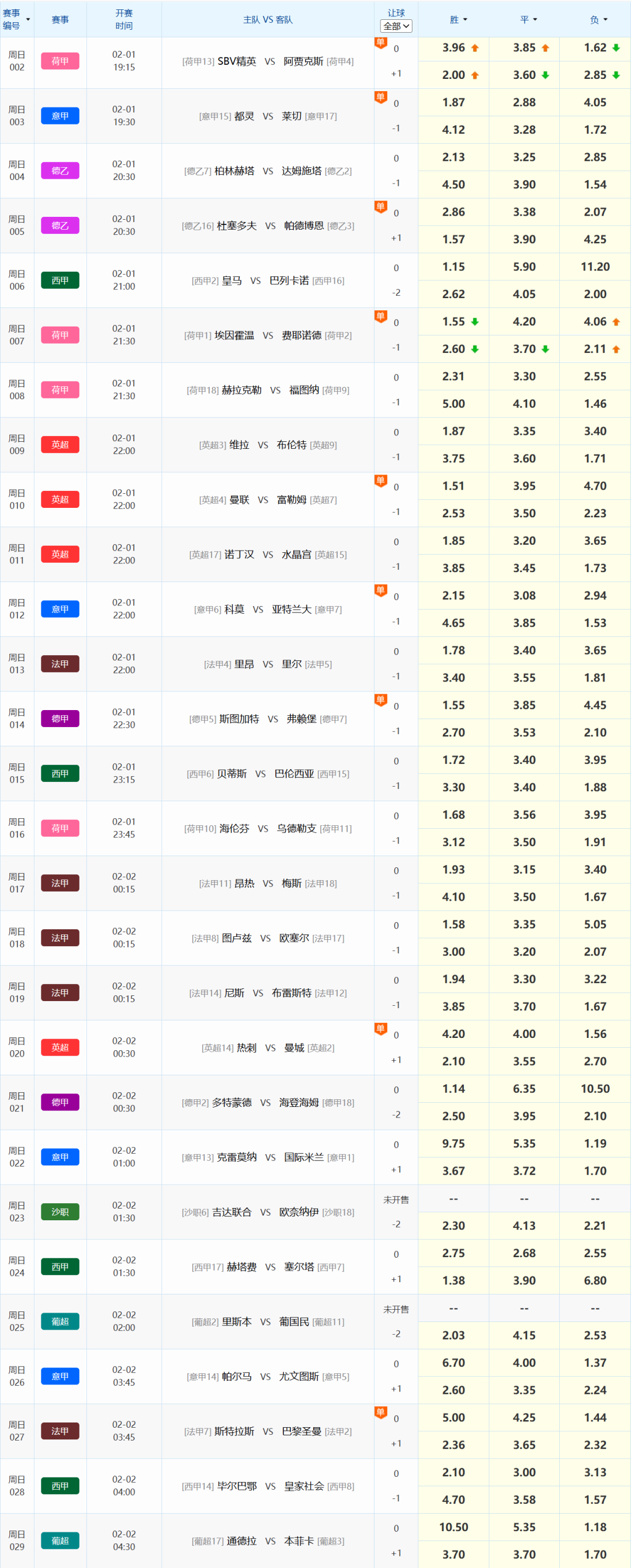Click the down arrow beside odds 3.70 in row 007
This screenshot has width=631, height=1568.
pos(545,349)
